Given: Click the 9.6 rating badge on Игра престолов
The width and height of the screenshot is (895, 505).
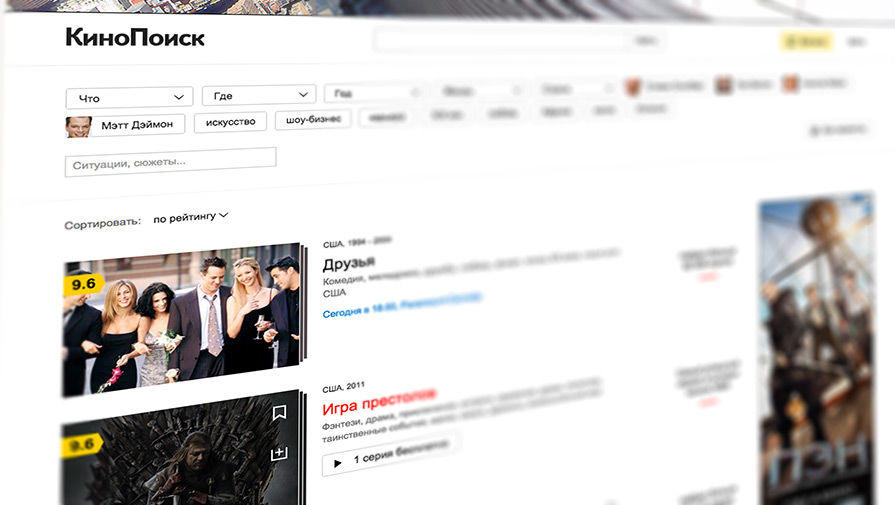Looking at the screenshot, I should tap(81, 446).
